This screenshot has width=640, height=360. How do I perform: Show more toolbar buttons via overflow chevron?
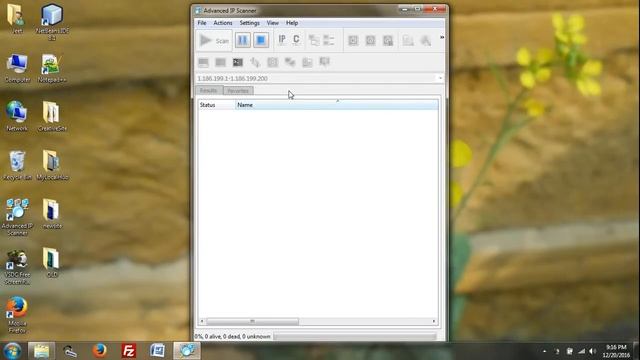click(x=442, y=37)
